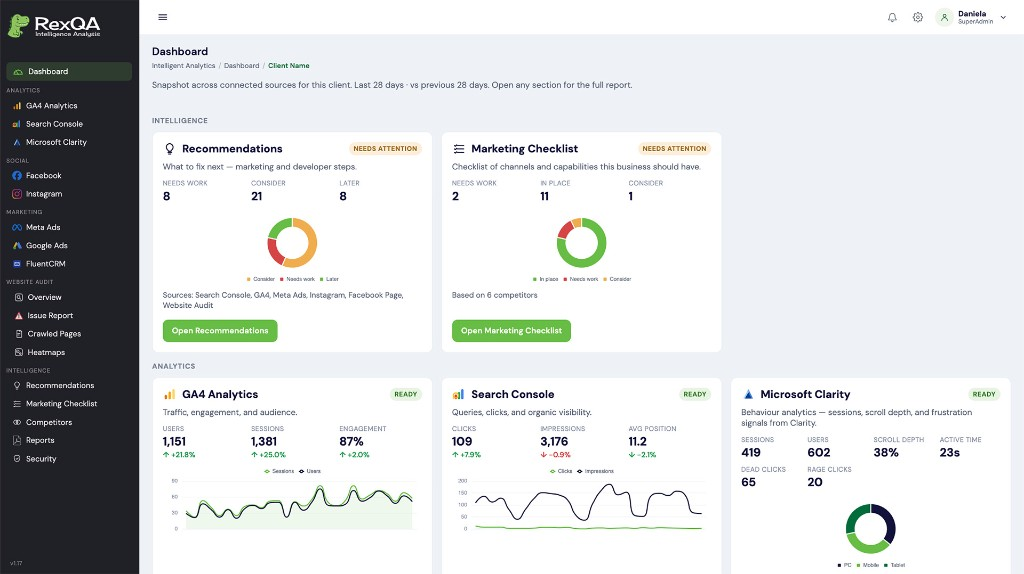Click the sidebar Recommendations lightbulb icon
This screenshot has width=1024, height=574.
click(17, 385)
